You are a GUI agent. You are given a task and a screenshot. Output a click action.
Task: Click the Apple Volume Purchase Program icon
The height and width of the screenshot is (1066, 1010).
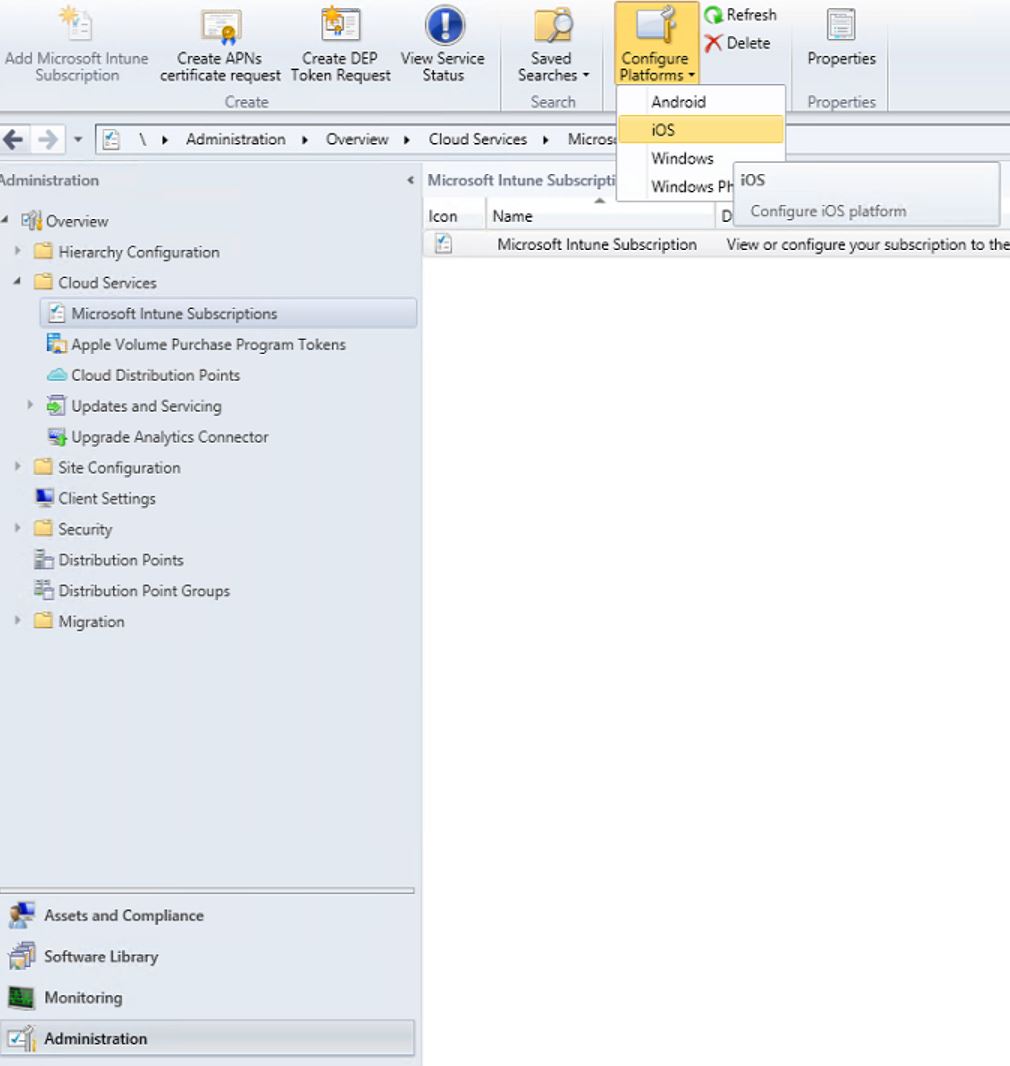click(56, 344)
